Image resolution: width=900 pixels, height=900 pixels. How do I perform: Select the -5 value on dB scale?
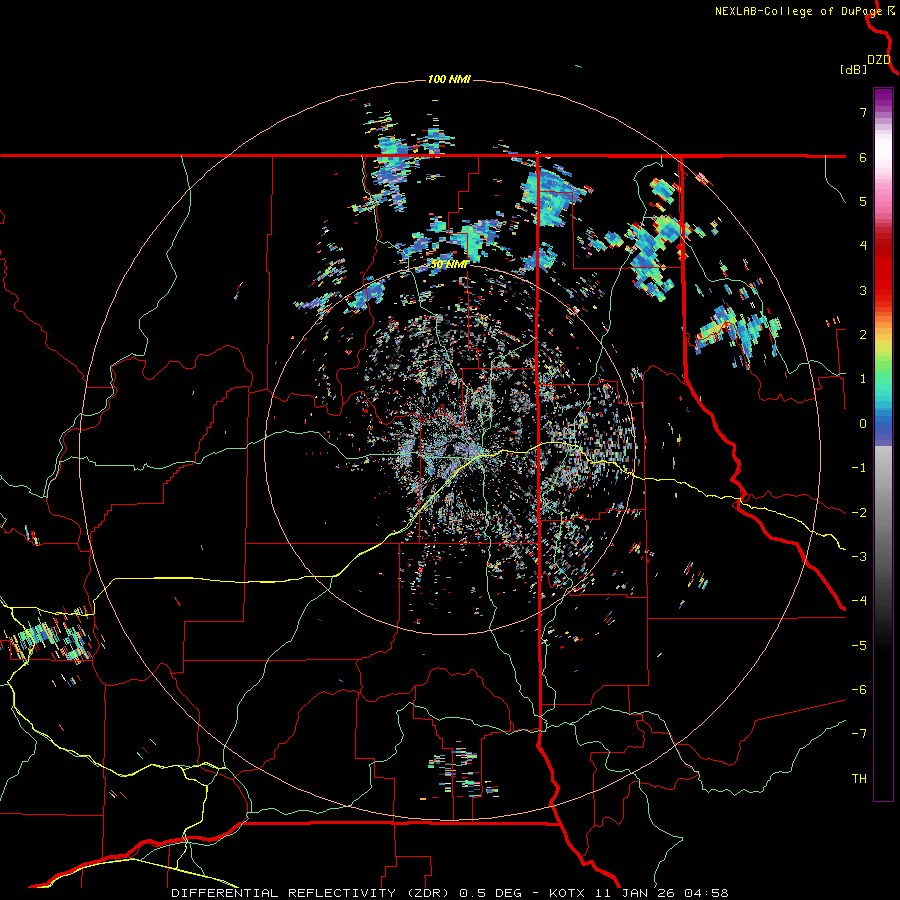(859, 645)
